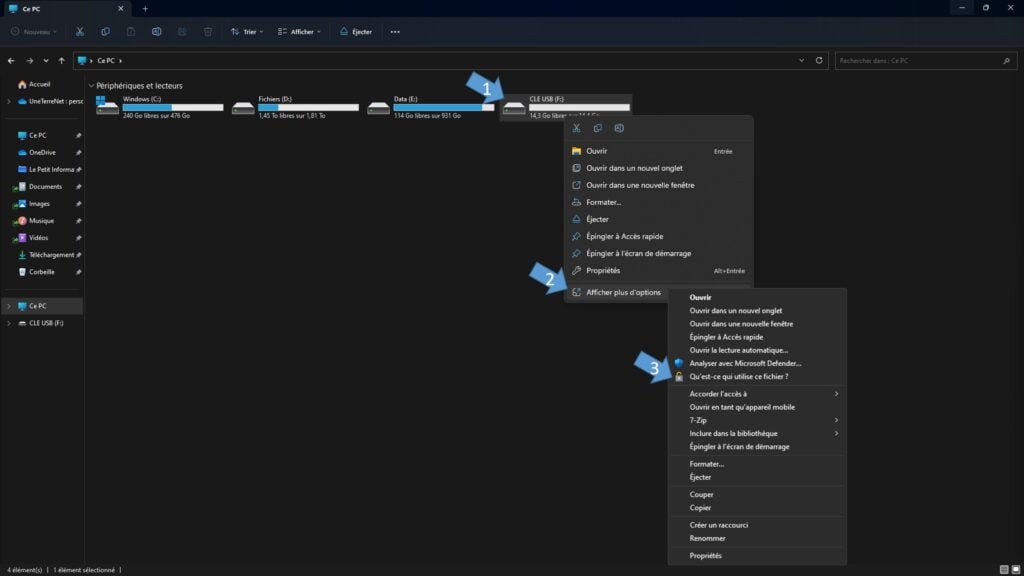The height and width of the screenshot is (576, 1024).
Task: Open the Fichiers (D:) drive
Action: pyautogui.click(x=295, y=107)
